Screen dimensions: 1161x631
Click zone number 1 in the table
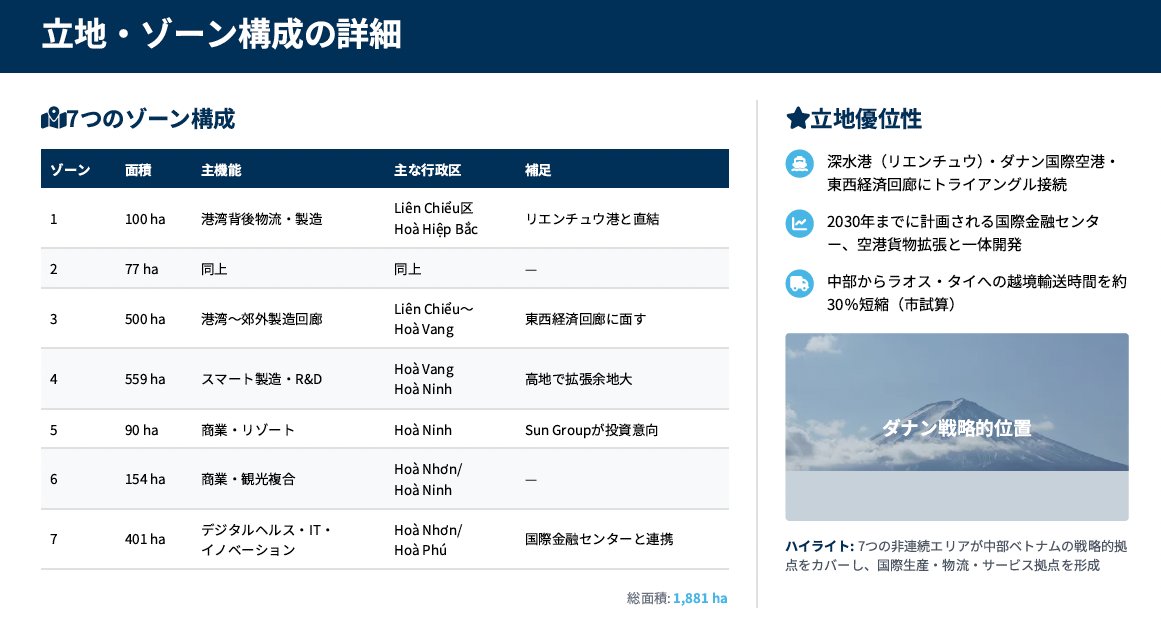(53, 219)
